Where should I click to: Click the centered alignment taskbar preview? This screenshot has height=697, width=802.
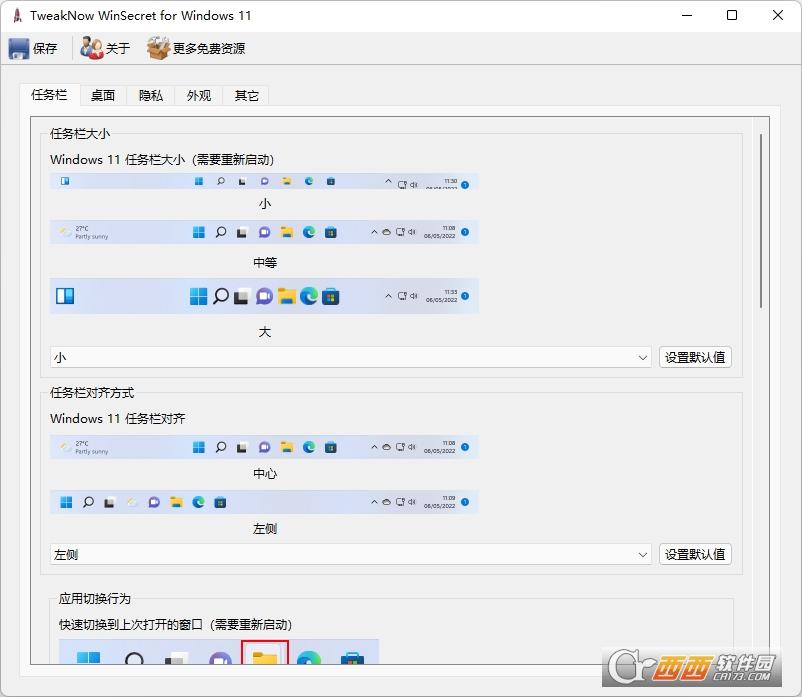[264, 447]
